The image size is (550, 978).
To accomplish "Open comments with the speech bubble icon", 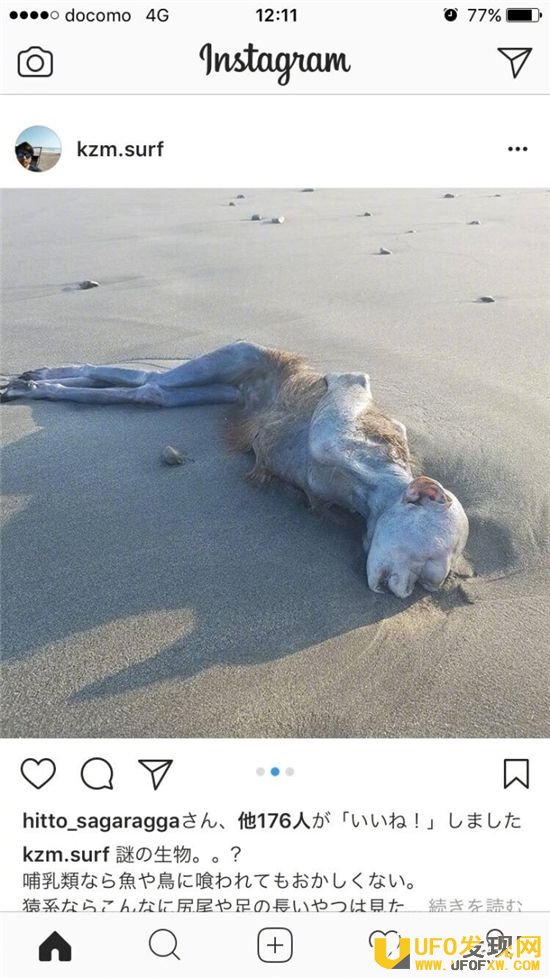I will tap(97, 774).
